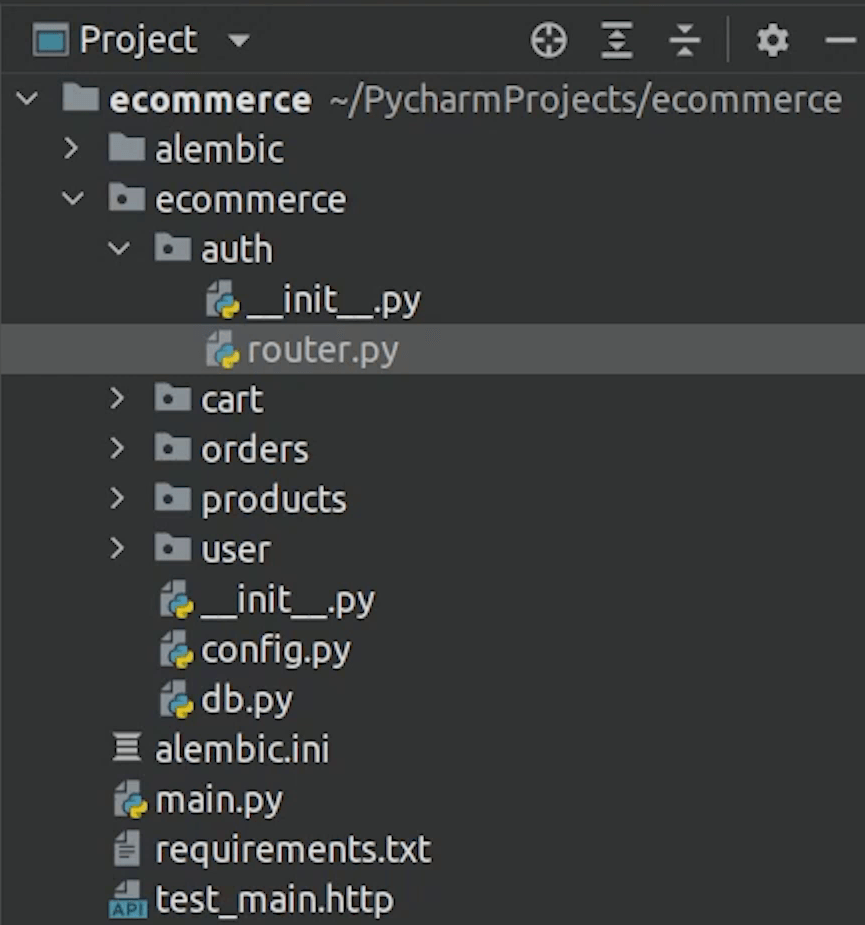Click the Select Opened File crosshair icon
The width and height of the screenshot is (865, 925).
548,41
